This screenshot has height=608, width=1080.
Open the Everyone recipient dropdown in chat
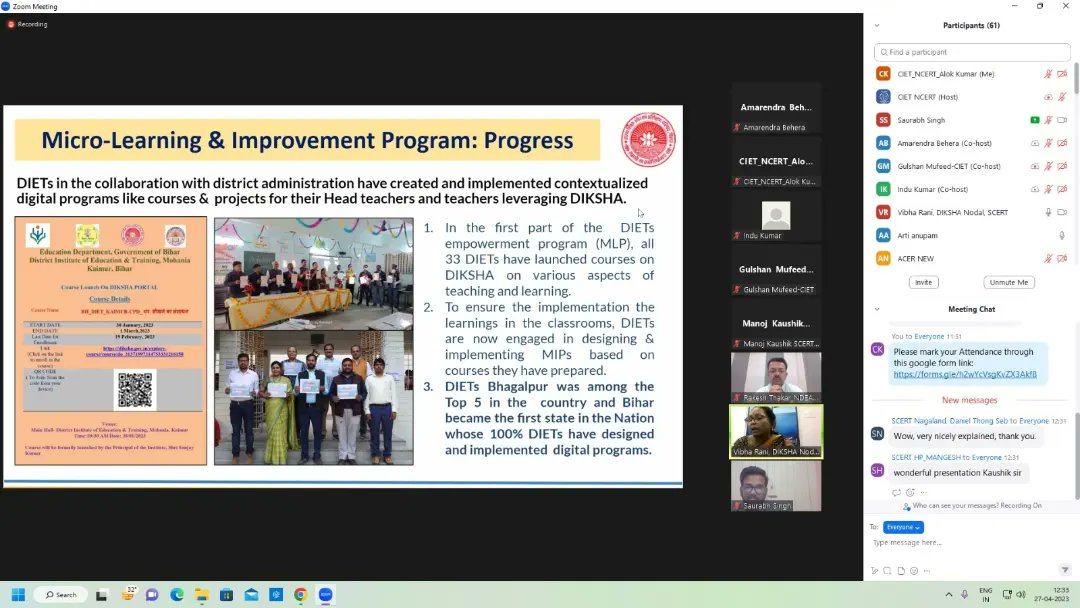point(903,527)
